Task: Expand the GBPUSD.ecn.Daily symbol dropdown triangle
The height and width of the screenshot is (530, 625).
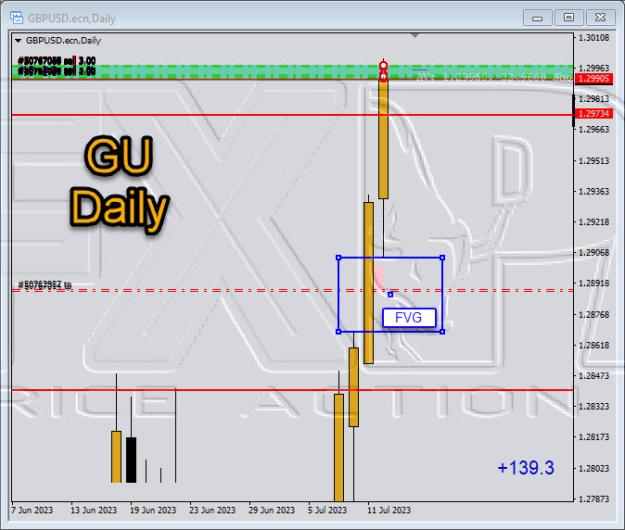Action: point(18,41)
